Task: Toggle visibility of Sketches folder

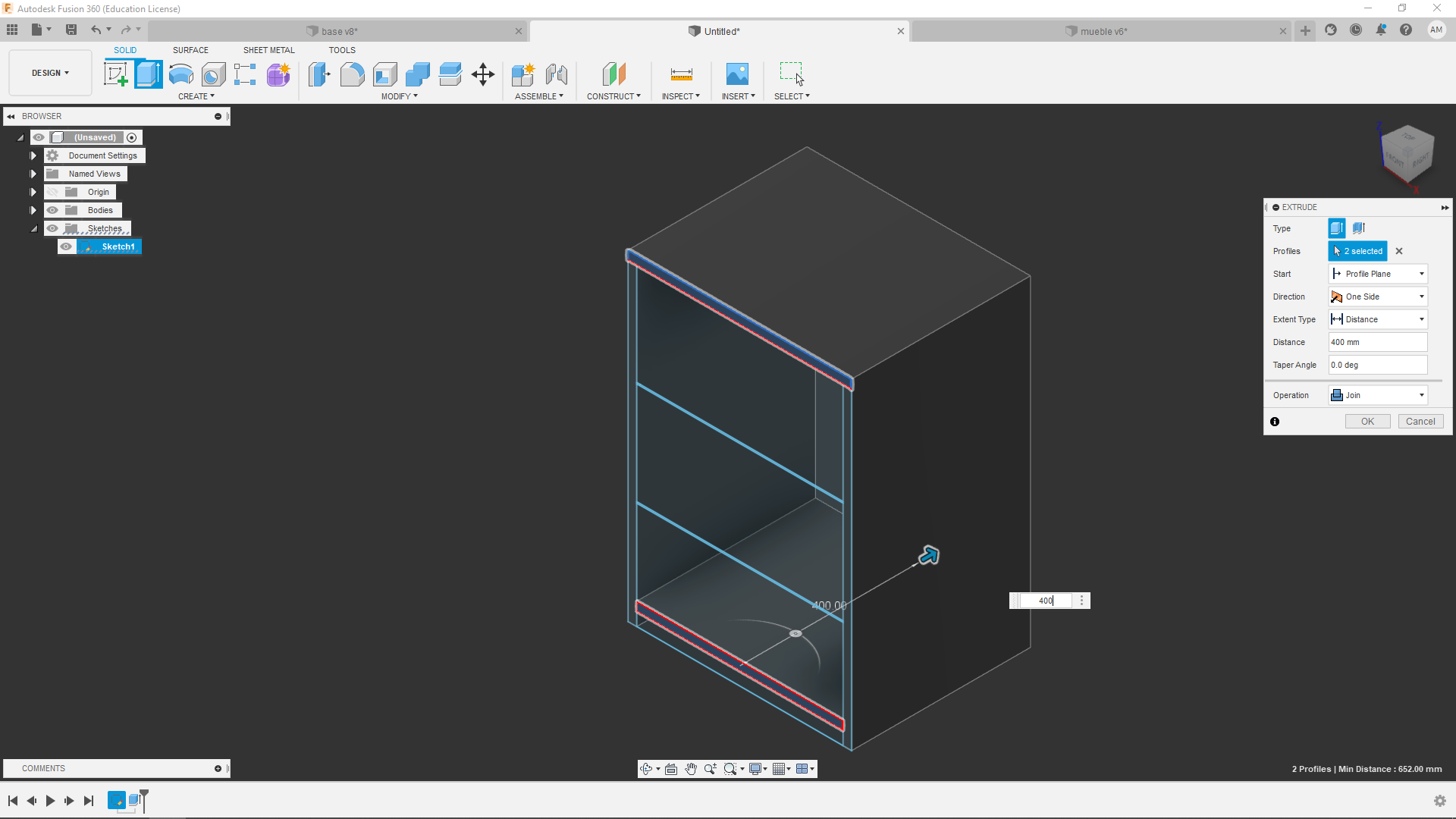Action: (x=51, y=228)
